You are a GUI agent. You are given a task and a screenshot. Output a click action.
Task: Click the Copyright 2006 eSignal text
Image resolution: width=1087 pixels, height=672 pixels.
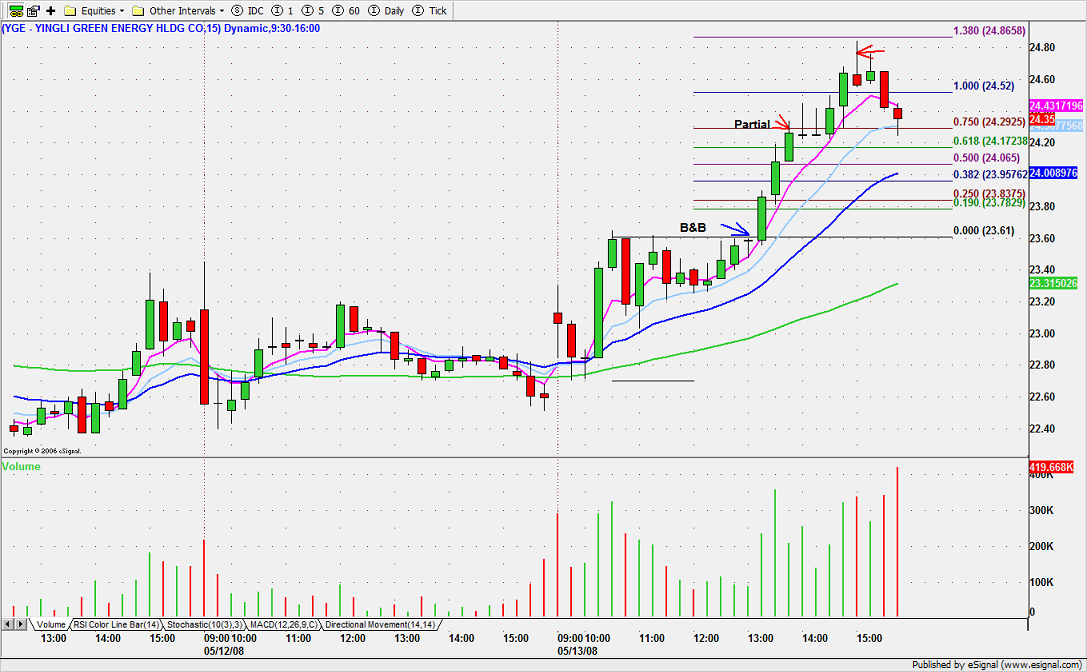click(42, 451)
